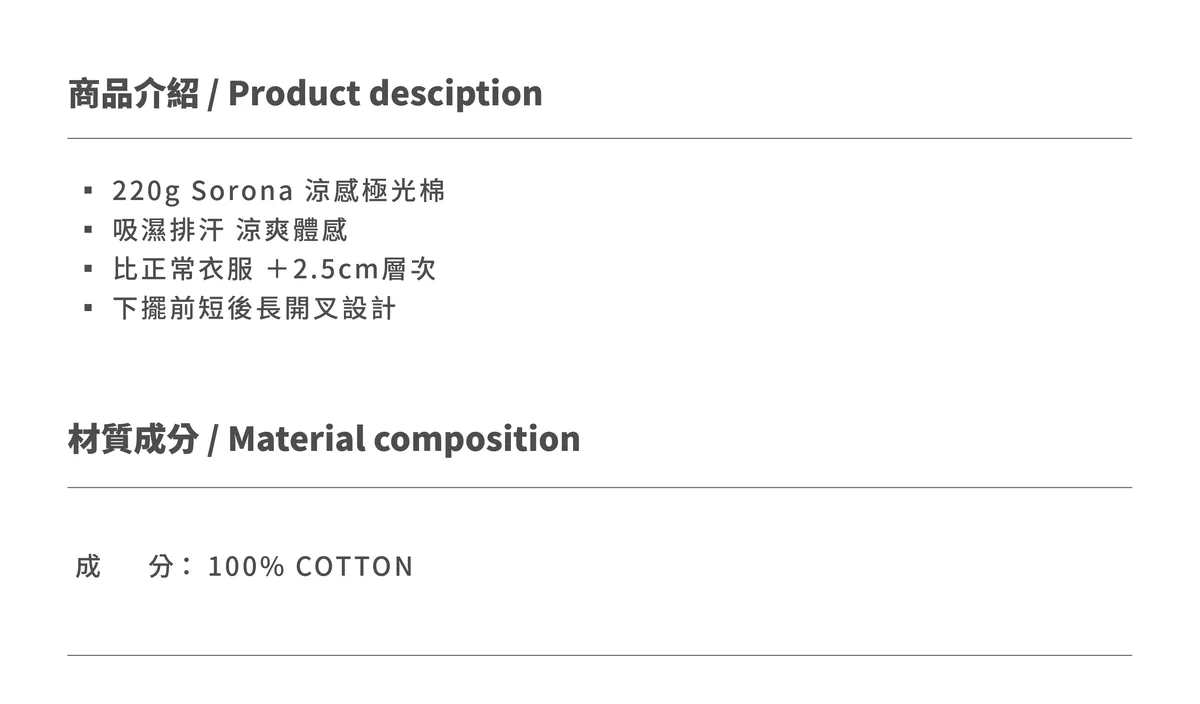Image resolution: width=1200 pixels, height=704 pixels.
Task: Click the divider line under Material composition
Action: 600,487
